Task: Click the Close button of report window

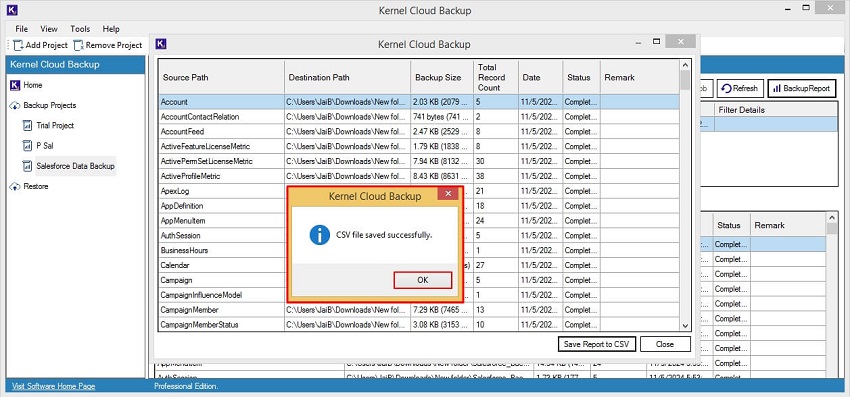Action: [x=665, y=344]
